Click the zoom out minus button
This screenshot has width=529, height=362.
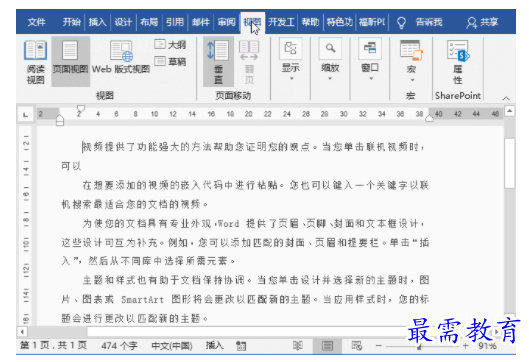tap(379, 346)
